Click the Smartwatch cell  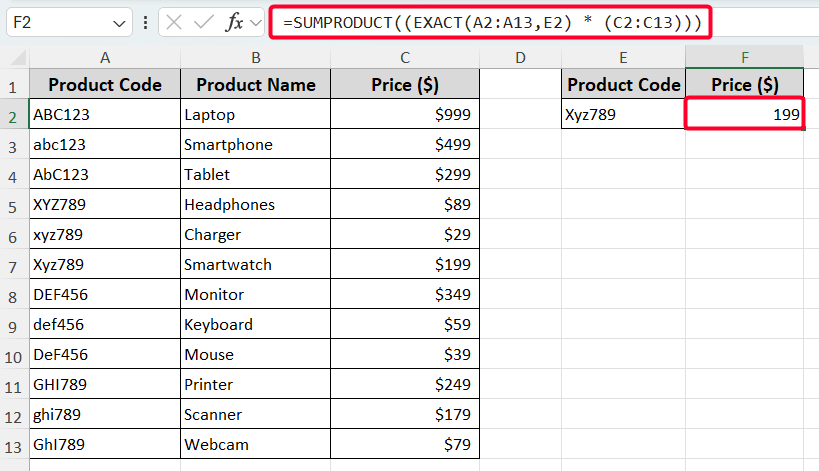[255, 265]
